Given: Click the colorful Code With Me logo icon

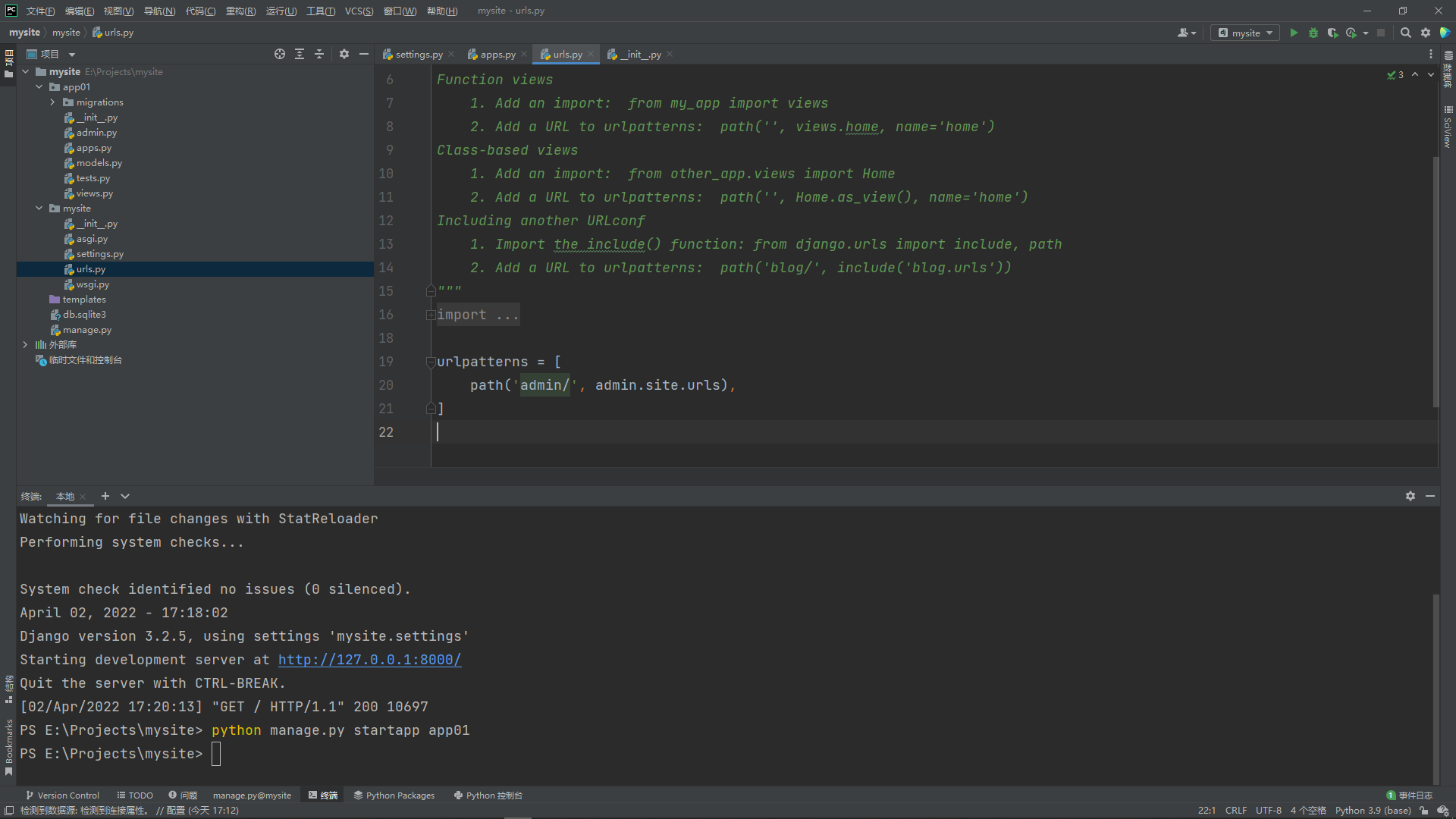Looking at the screenshot, I should 1445,33.
